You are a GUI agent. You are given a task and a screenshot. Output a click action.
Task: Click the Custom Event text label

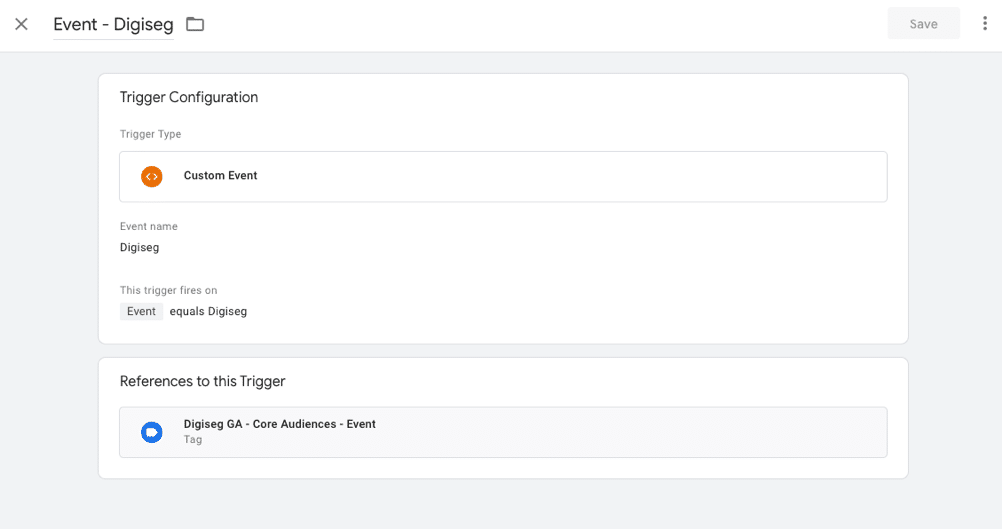220,176
